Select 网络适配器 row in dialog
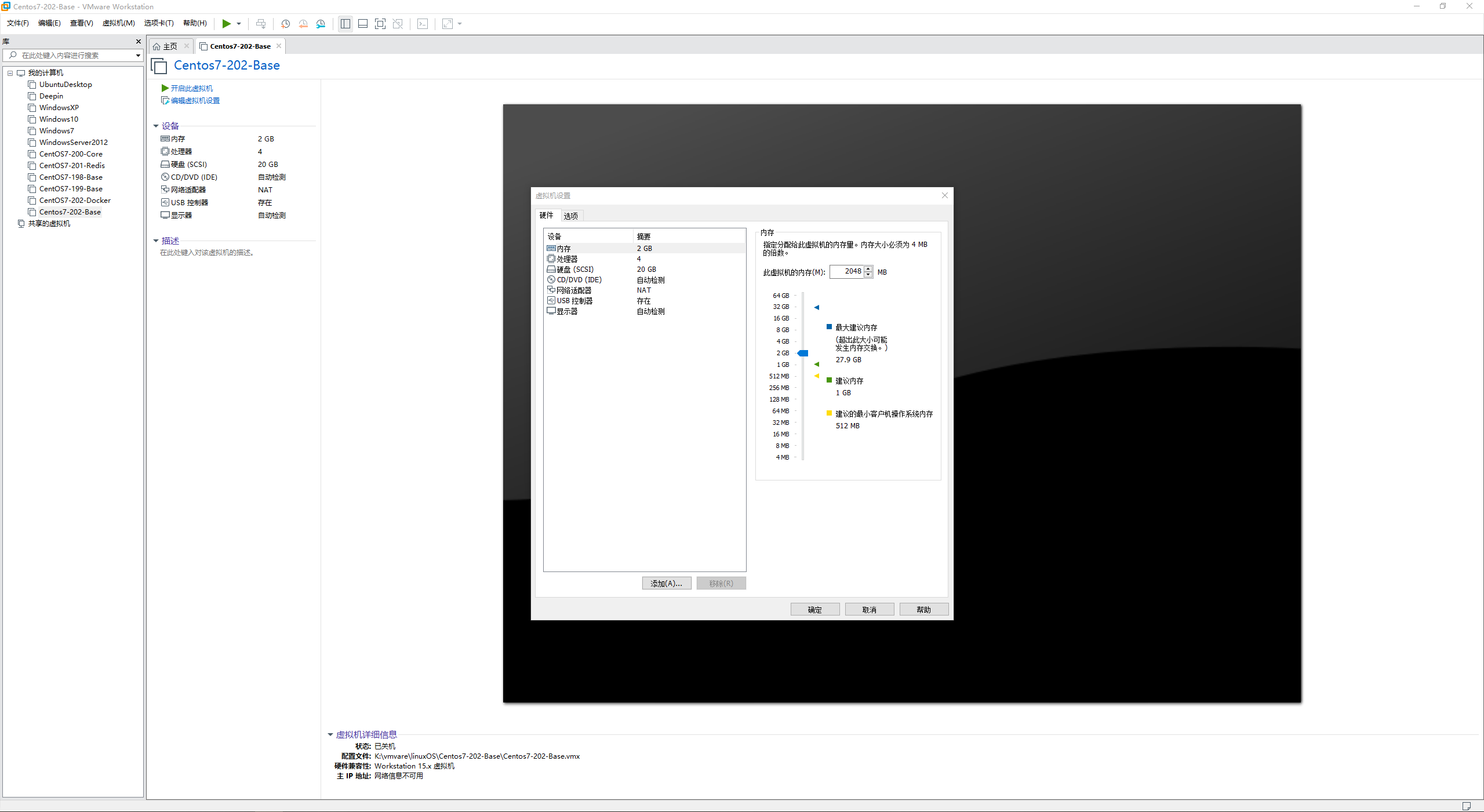This screenshot has width=1484, height=812. click(x=645, y=290)
